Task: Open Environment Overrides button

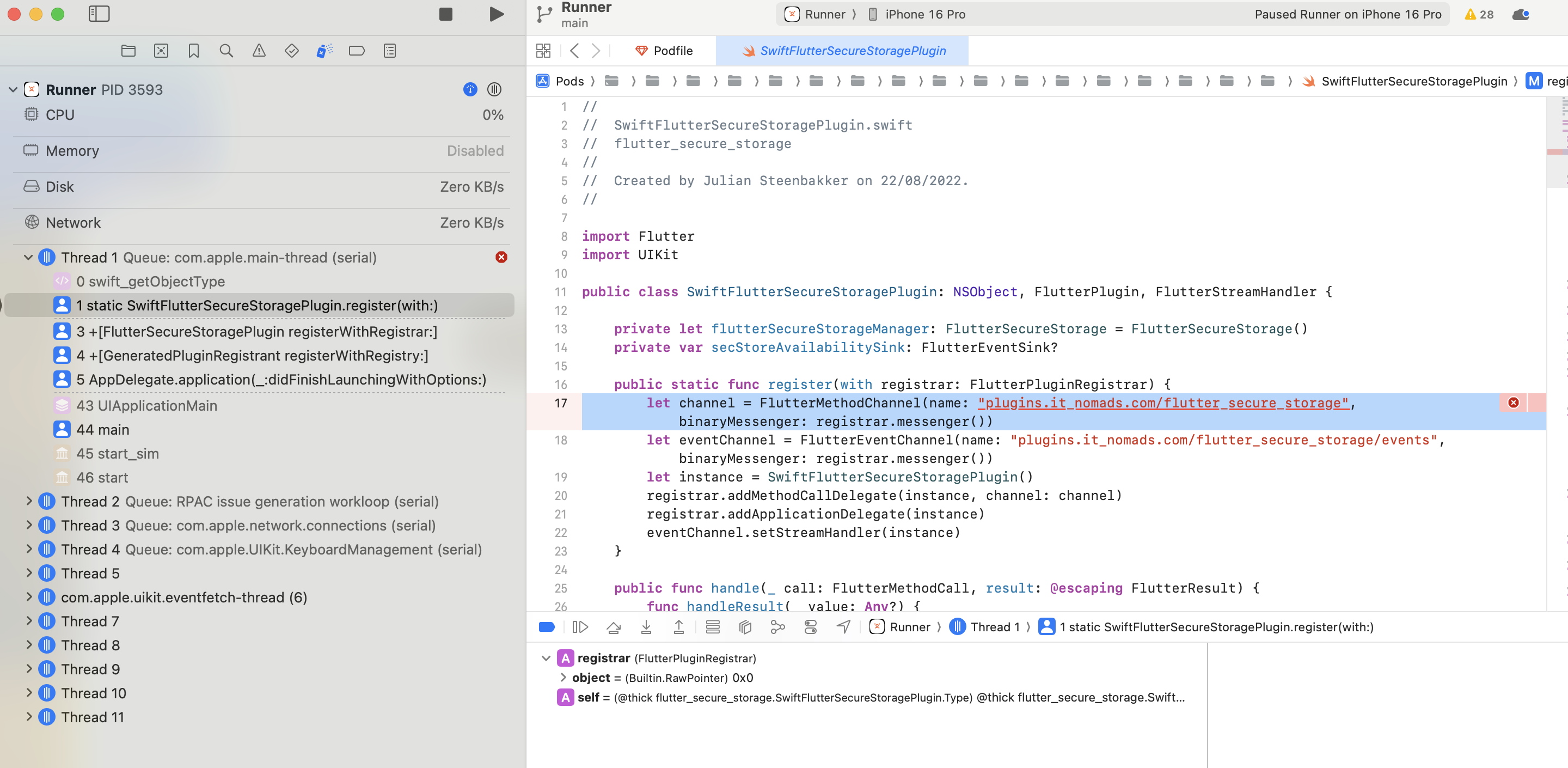Action: 811,627
